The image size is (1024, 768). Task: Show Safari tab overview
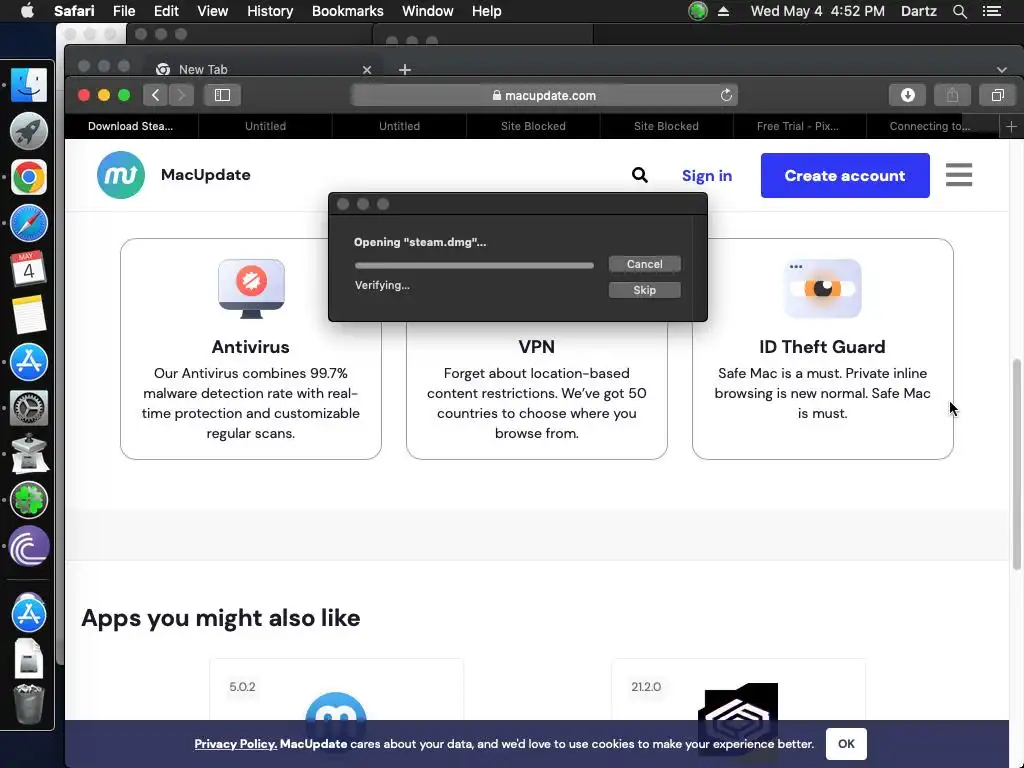[997, 95]
